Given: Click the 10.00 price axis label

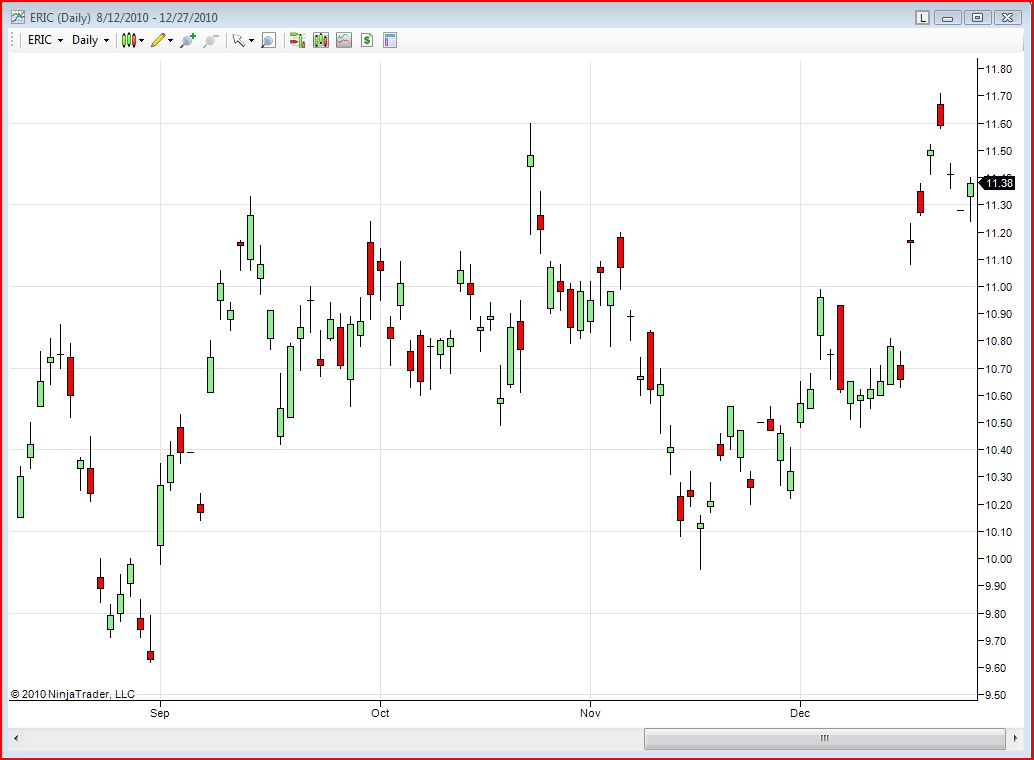Looking at the screenshot, I should pos(998,559).
